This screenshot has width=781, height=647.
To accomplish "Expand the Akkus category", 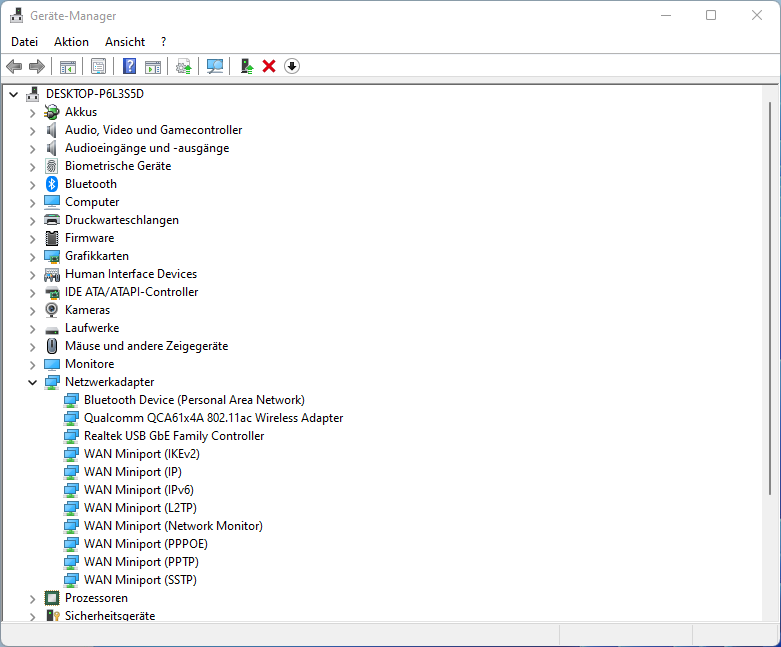I will 32,113.
